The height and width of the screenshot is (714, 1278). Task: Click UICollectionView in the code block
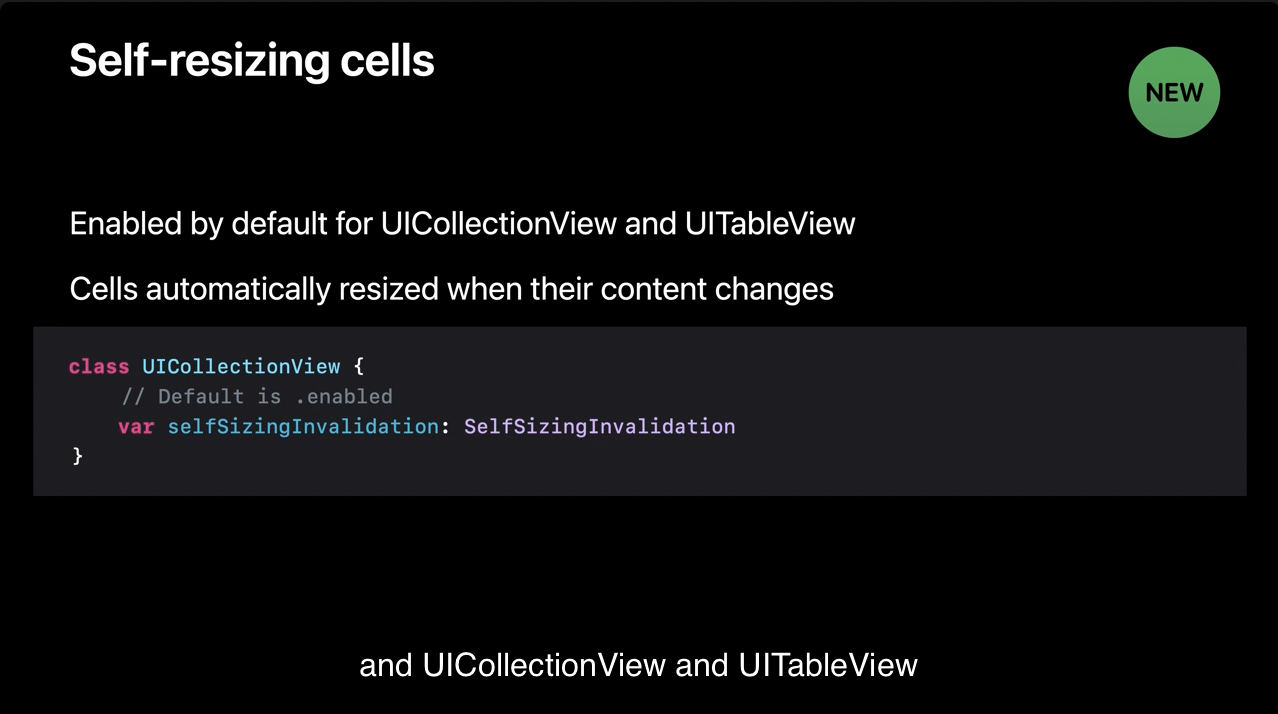click(241, 367)
